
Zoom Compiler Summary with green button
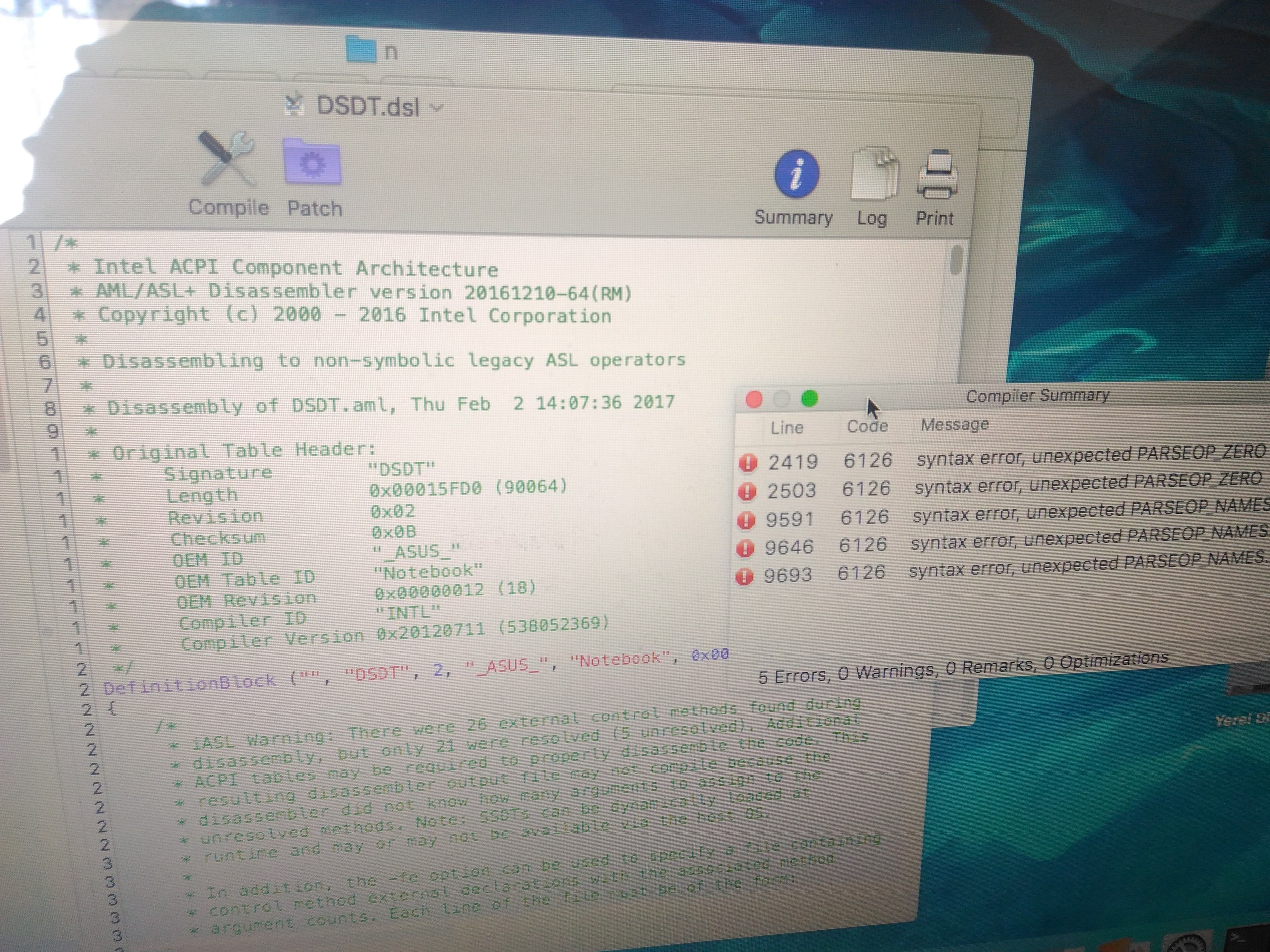[810, 398]
